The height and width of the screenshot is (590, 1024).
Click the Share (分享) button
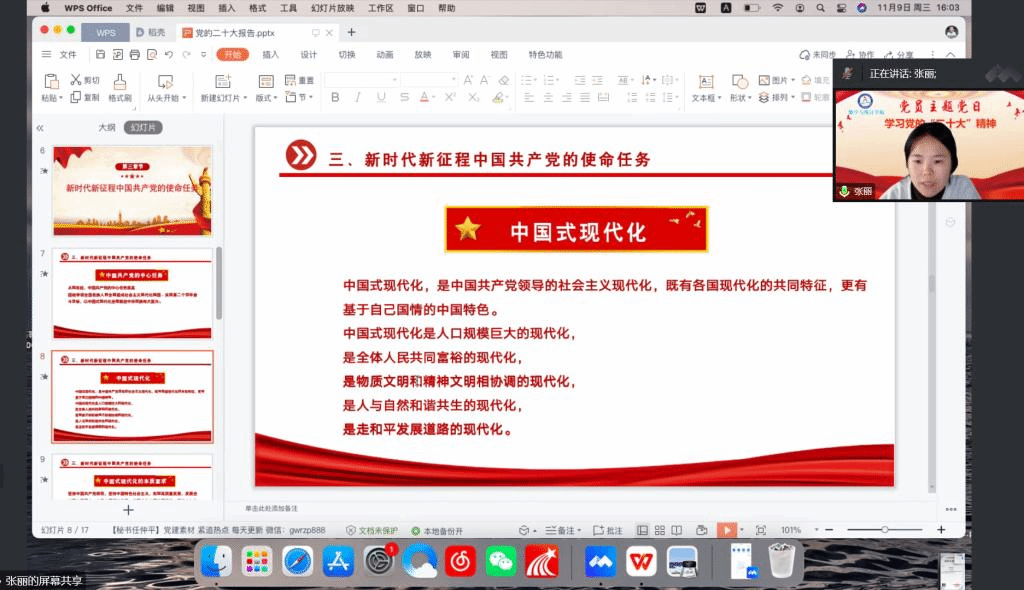tap(898, 55)
